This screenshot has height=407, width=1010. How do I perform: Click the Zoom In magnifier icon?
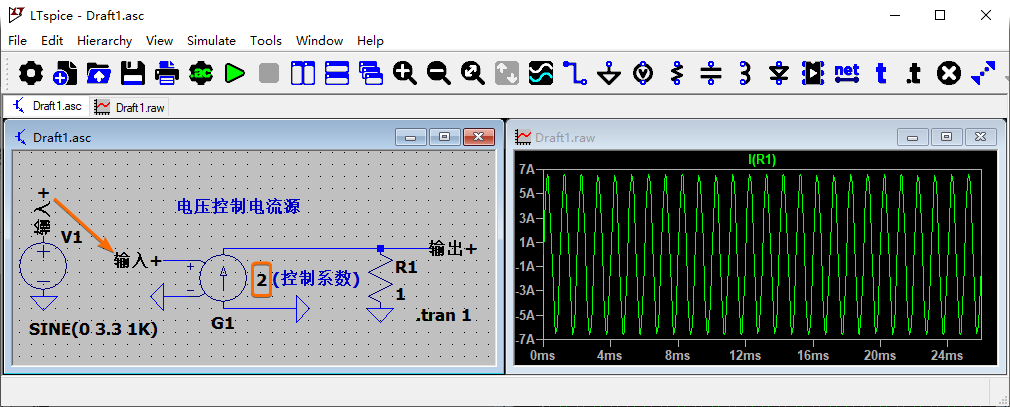point(405,73)
